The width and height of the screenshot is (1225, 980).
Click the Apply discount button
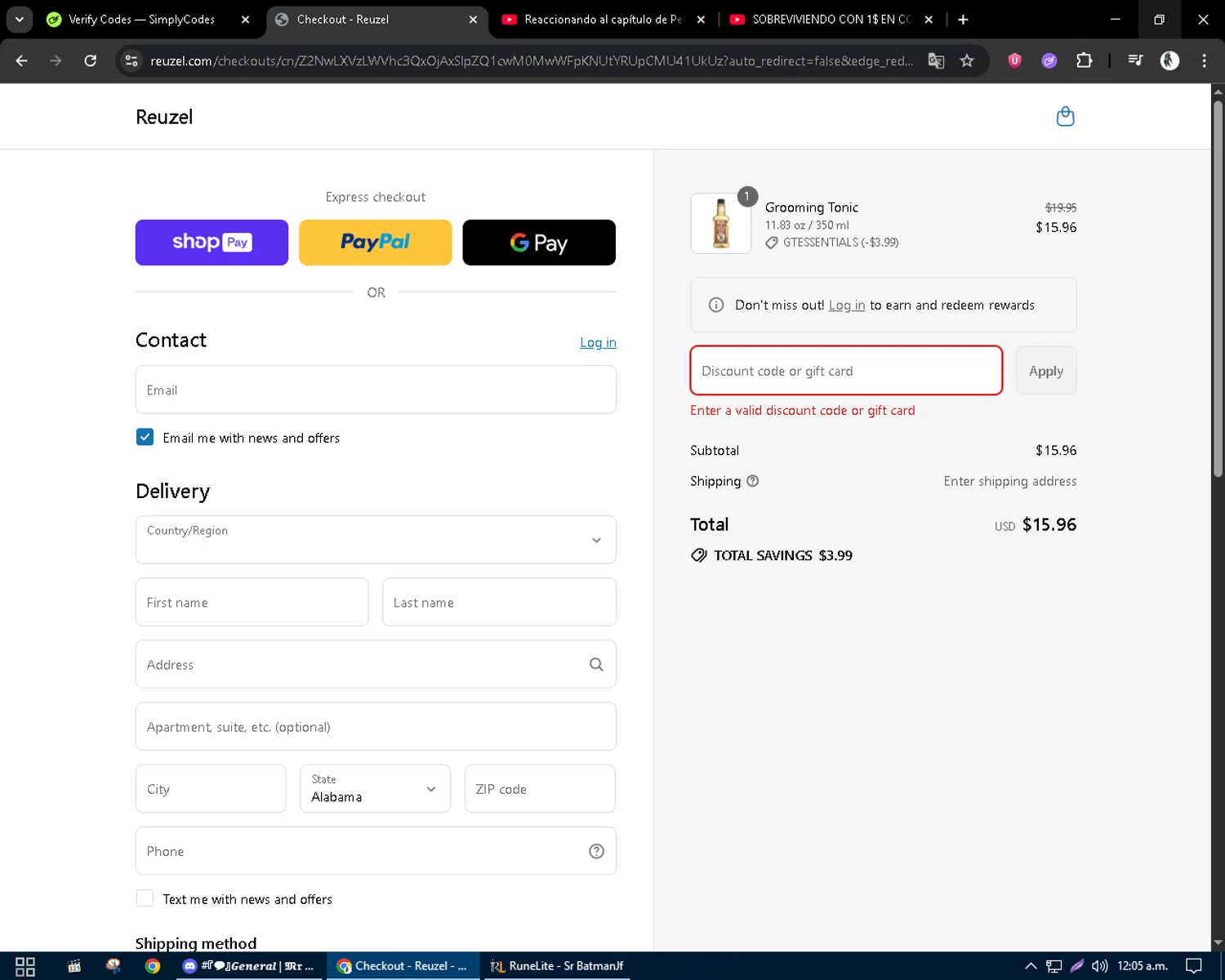(x=1046, y=371)
